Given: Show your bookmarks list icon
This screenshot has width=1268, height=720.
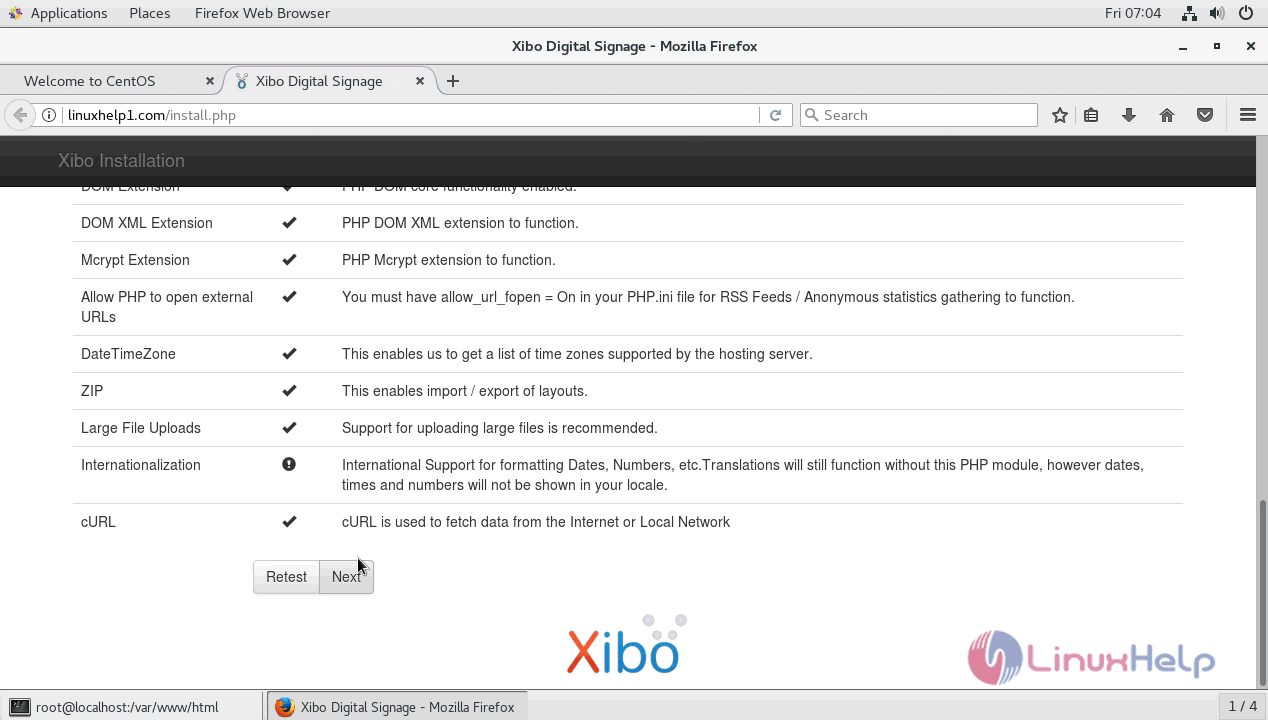Looking at the screenshot, I should [x=1091, y=115].
